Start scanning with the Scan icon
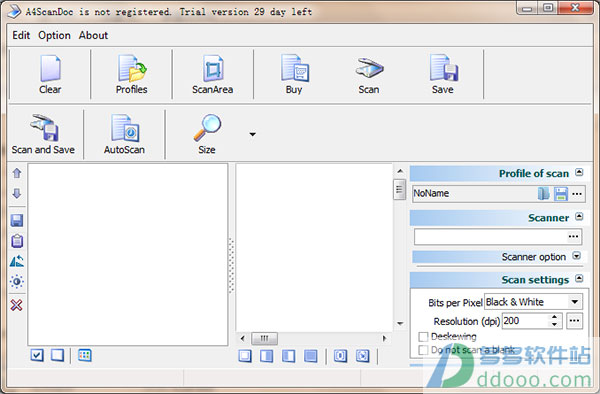 pyautogui.click(x=369, y=68)
